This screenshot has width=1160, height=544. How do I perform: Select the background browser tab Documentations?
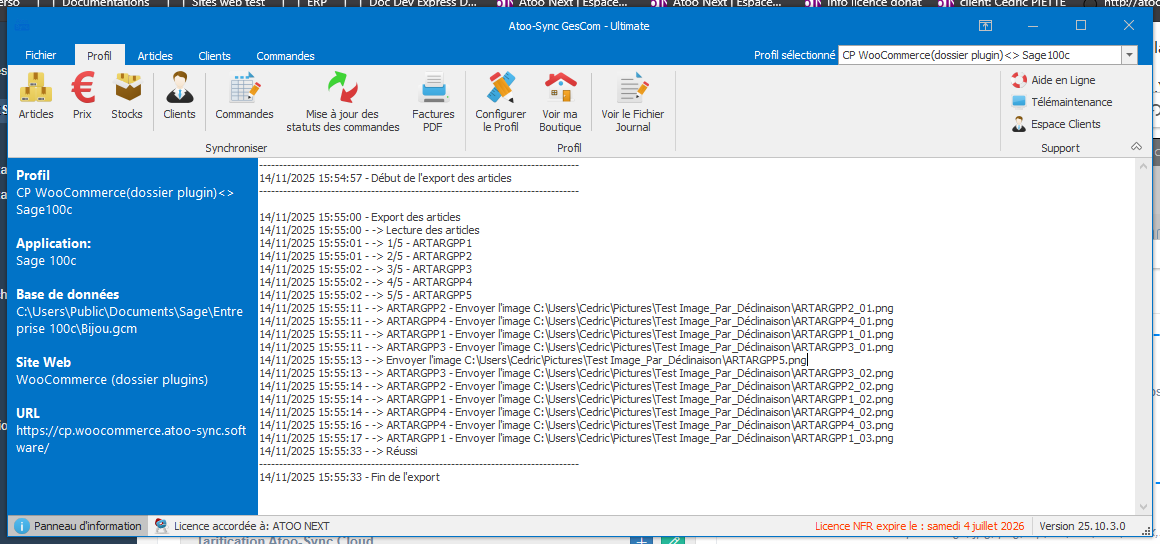click(x=106, y=4)
